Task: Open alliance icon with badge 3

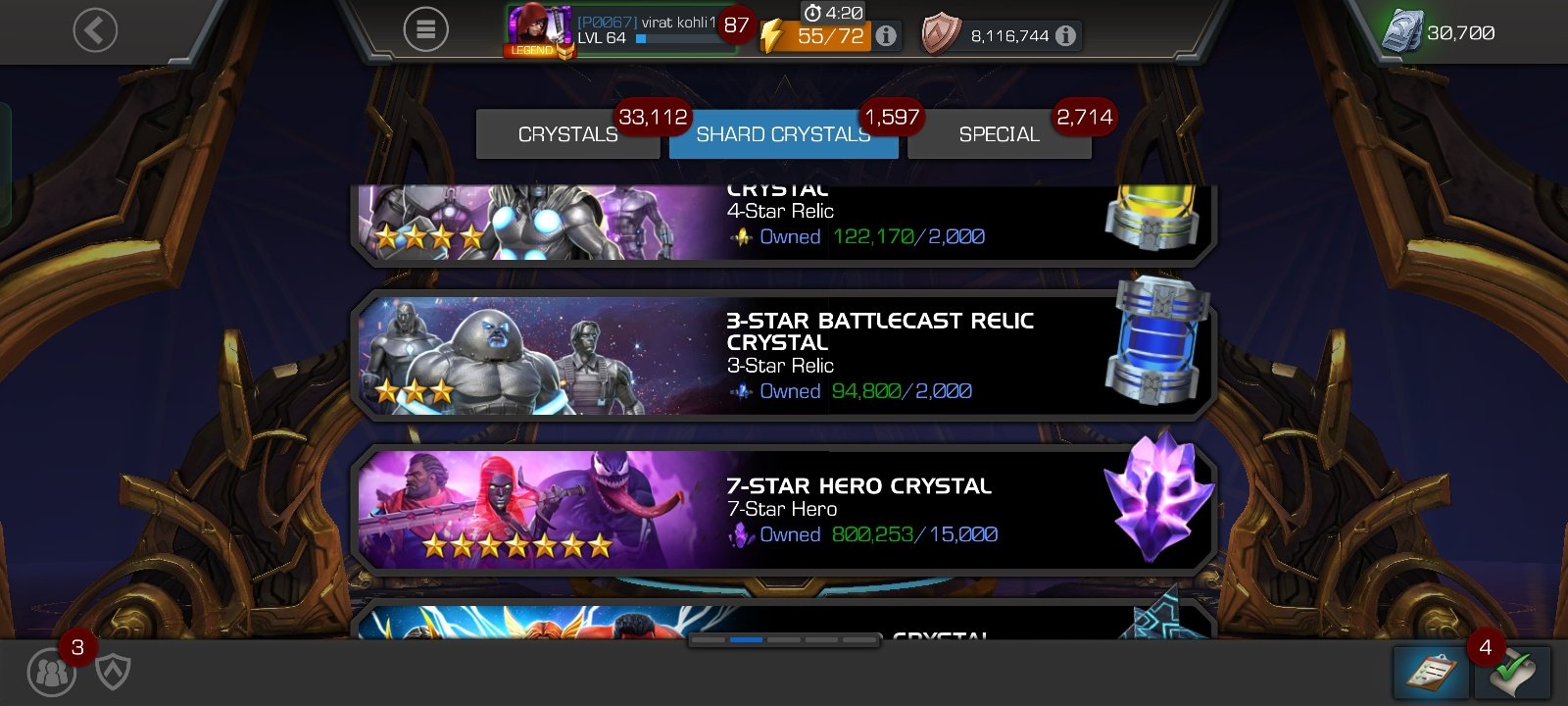Action: point(53,673)
